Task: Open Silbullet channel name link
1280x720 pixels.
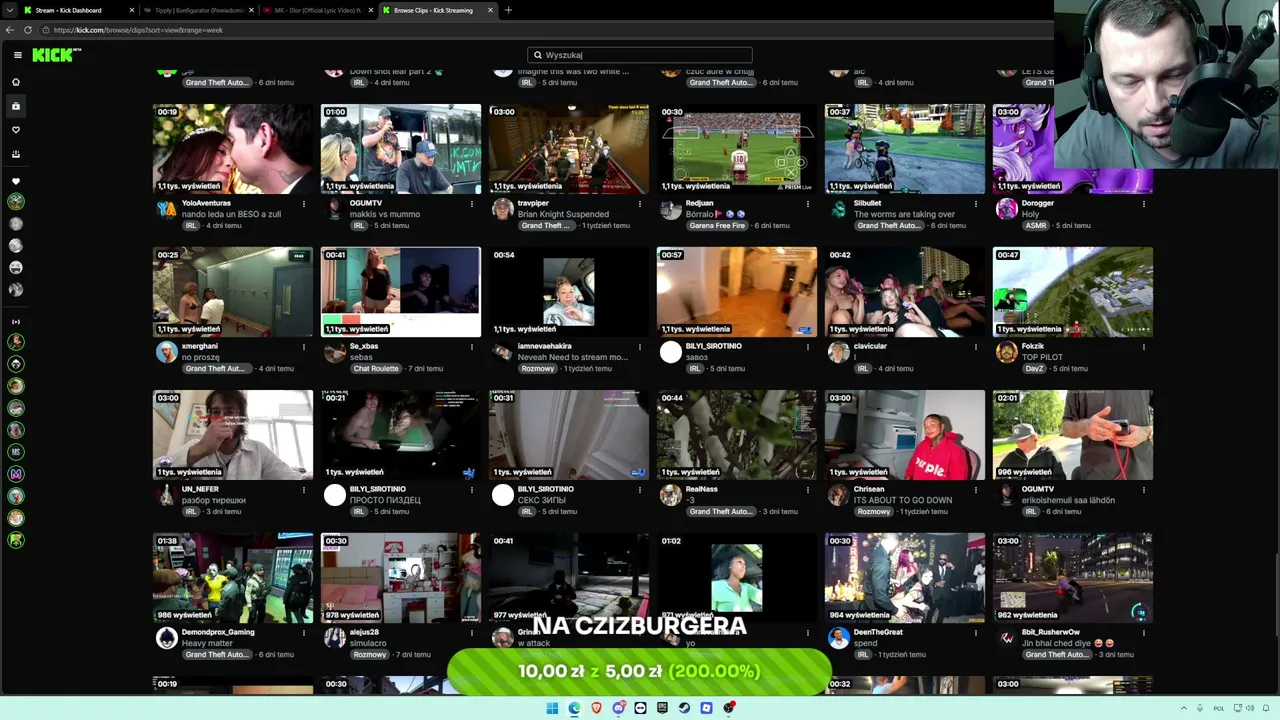Action: coord(868,203)
